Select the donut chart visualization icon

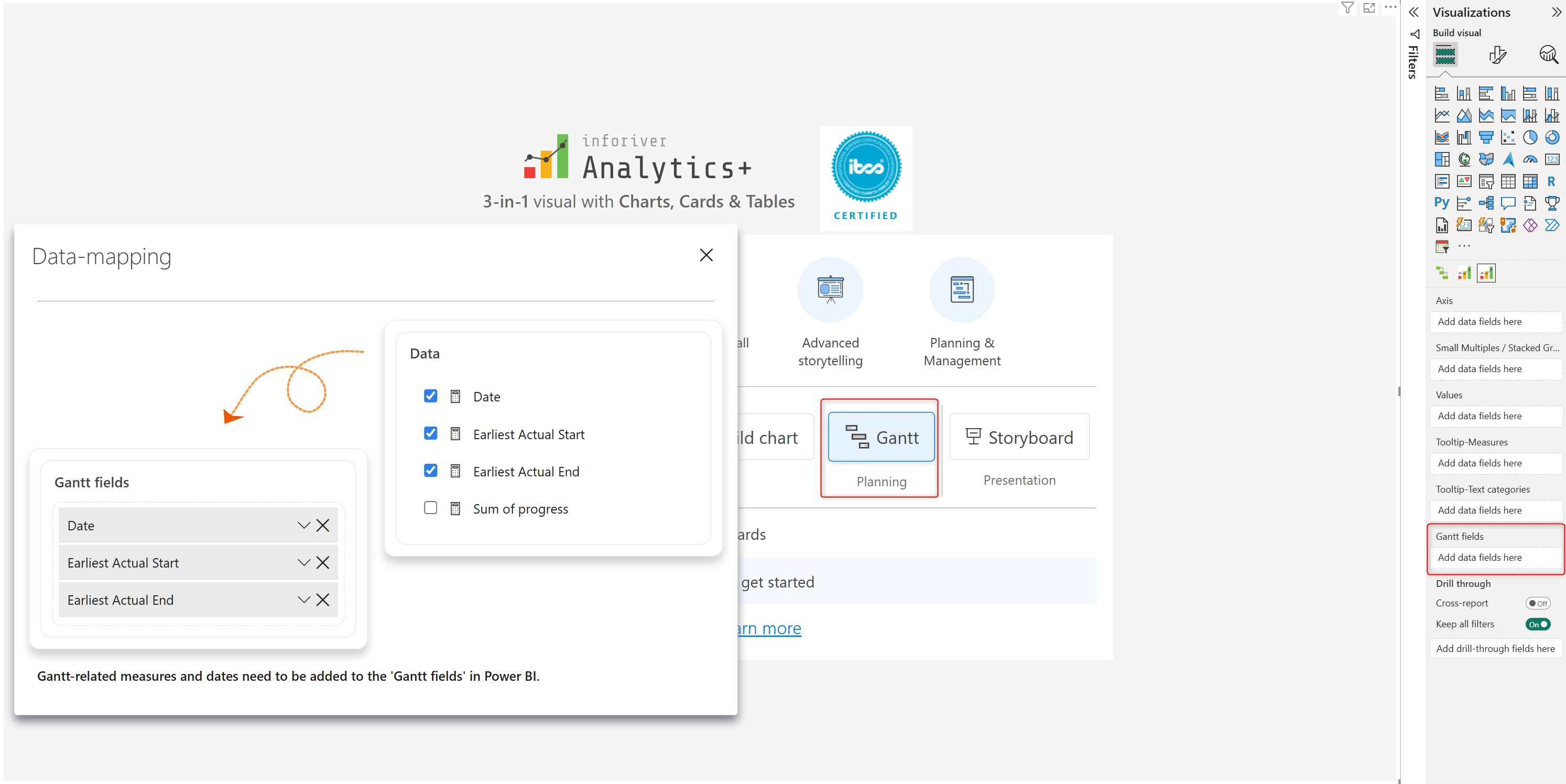(x=1551, y=138)
